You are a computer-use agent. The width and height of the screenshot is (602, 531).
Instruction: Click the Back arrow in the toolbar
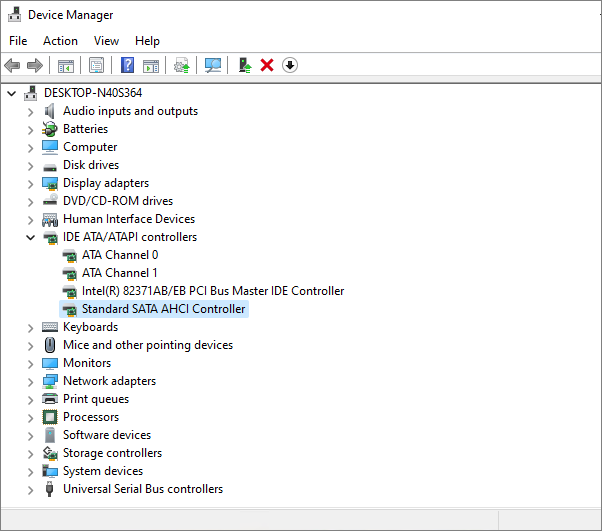pos(12,65)
